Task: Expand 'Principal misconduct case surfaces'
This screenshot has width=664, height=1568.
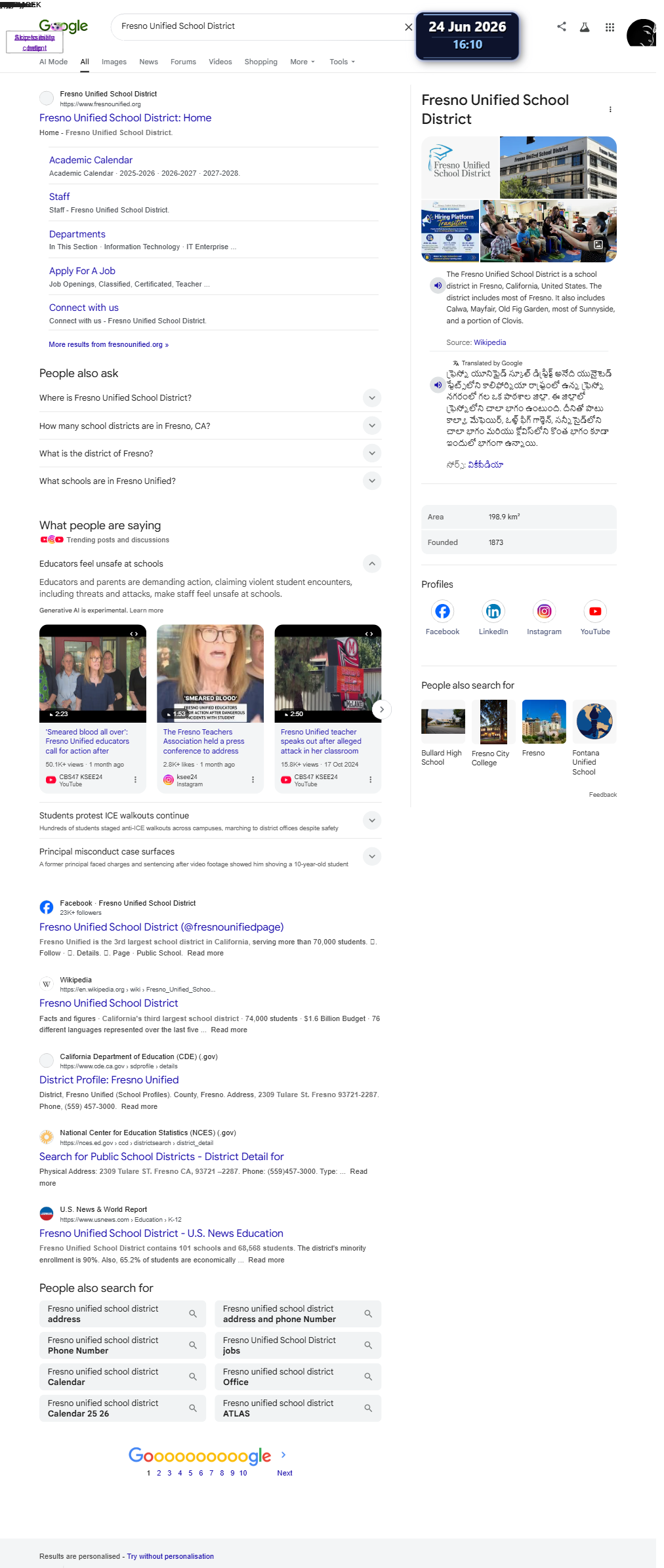Action: (372, 856)
